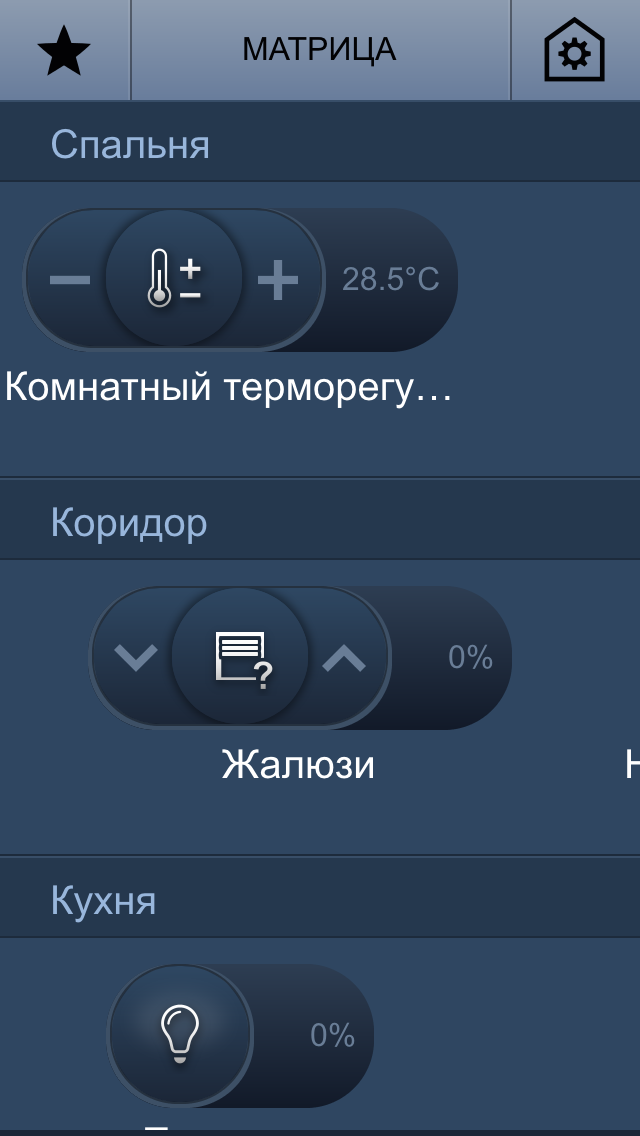Image resolution: width=640 pixels, height=1136 pixels.
Task: Click the 28.5°C temperature readout
Action: [x=391, y=280]
